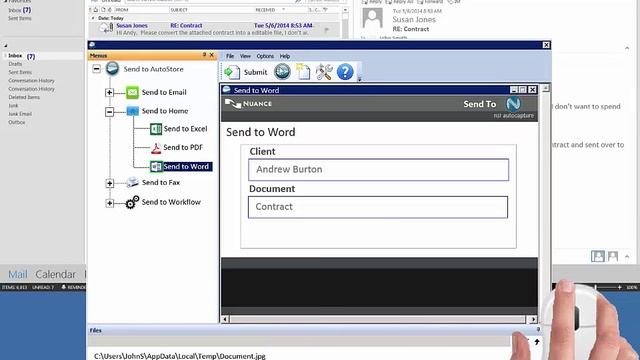The width and height of the screenshot is (640, 360).
Task: Click the Favorites Sent Items folder
Action: coord(20,18)
